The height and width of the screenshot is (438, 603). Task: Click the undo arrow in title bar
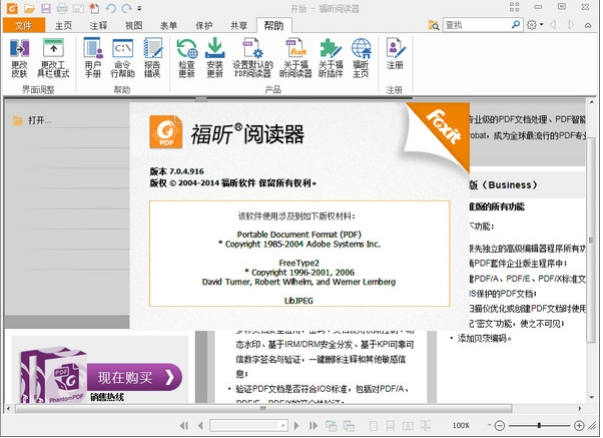click(110, 8)
